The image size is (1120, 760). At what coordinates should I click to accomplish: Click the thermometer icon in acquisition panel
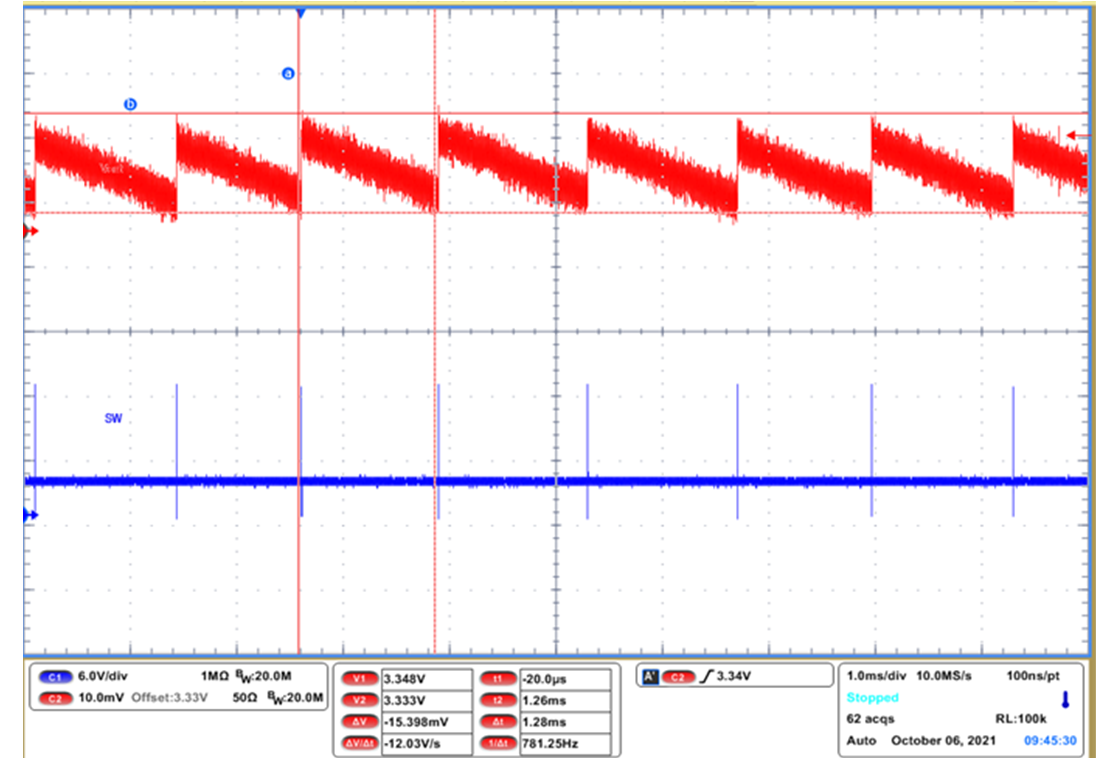[x=1066, y=698]
